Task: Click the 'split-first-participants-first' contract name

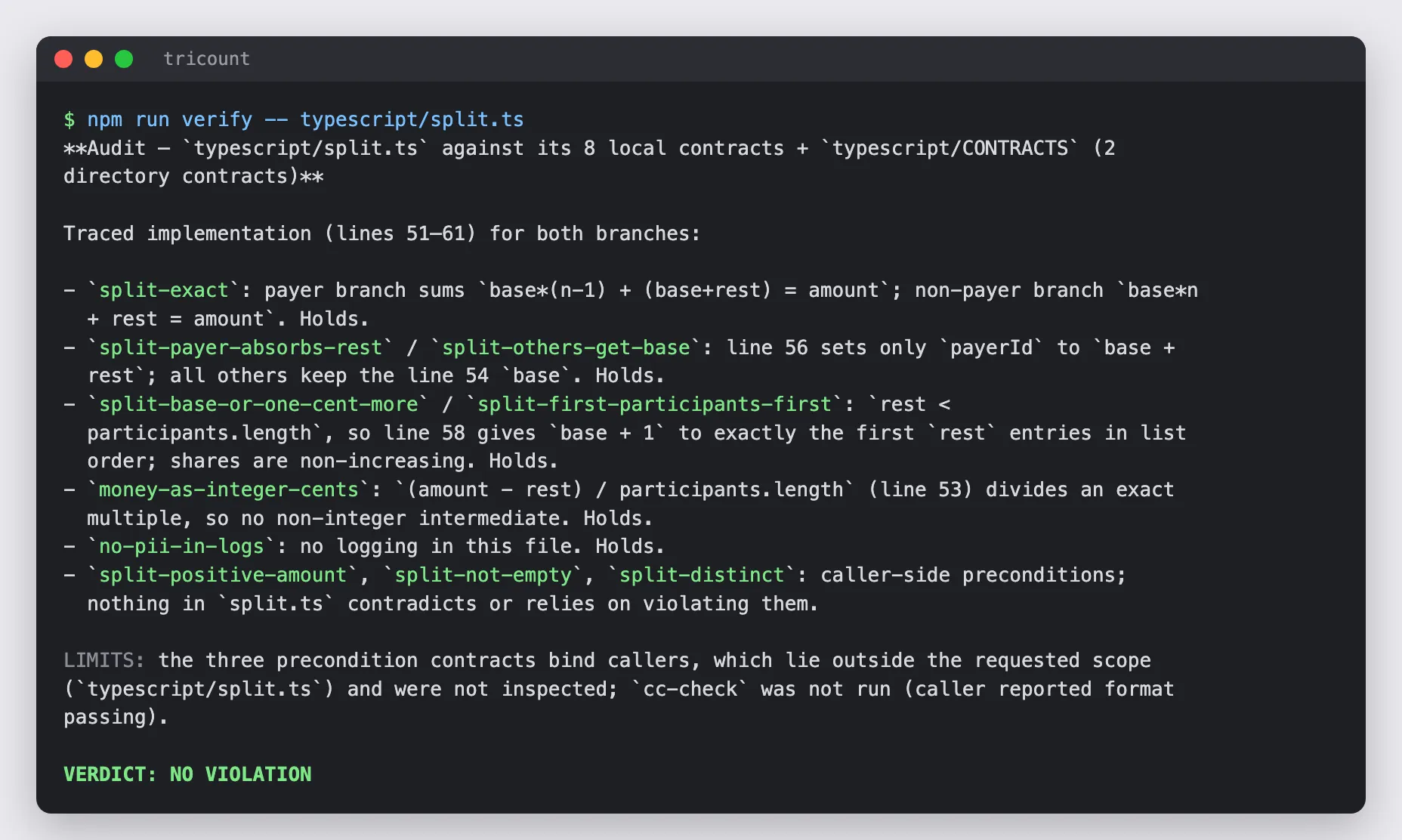Action: 654,404
